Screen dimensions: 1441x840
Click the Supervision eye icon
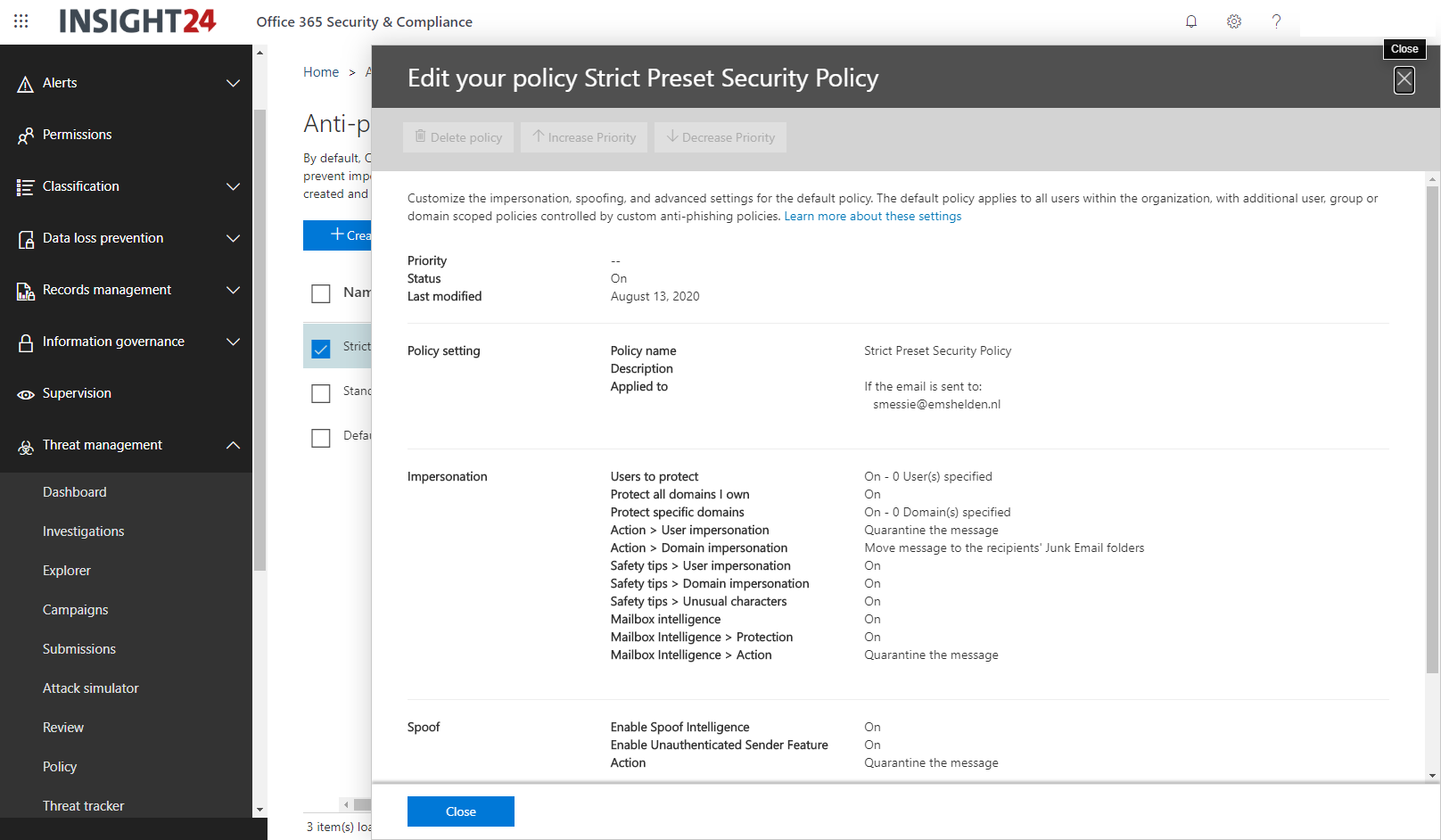coord(26,394)
